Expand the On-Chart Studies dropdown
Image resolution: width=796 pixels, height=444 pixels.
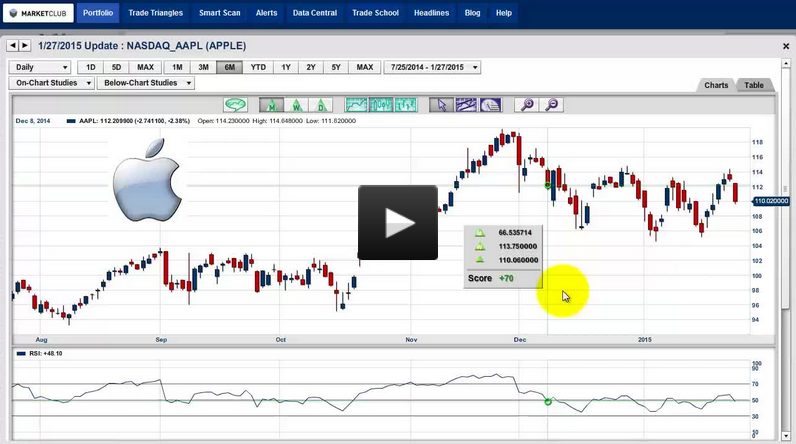tap(51, 83)
